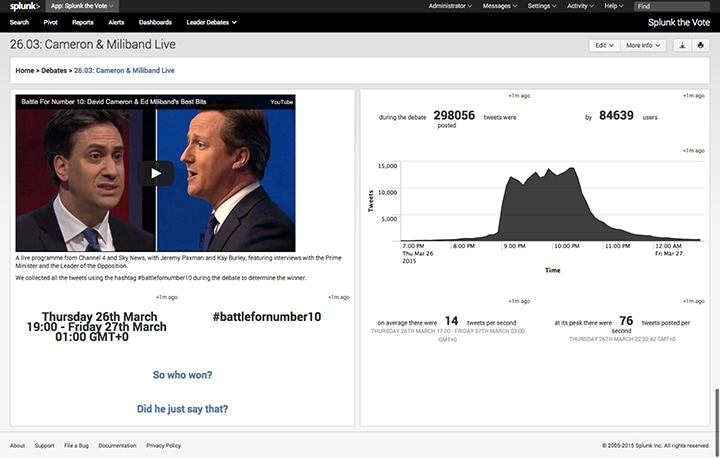This screenshot has width=720, height=458.
Task: Click the print icon button
Action: pos(700,45)
